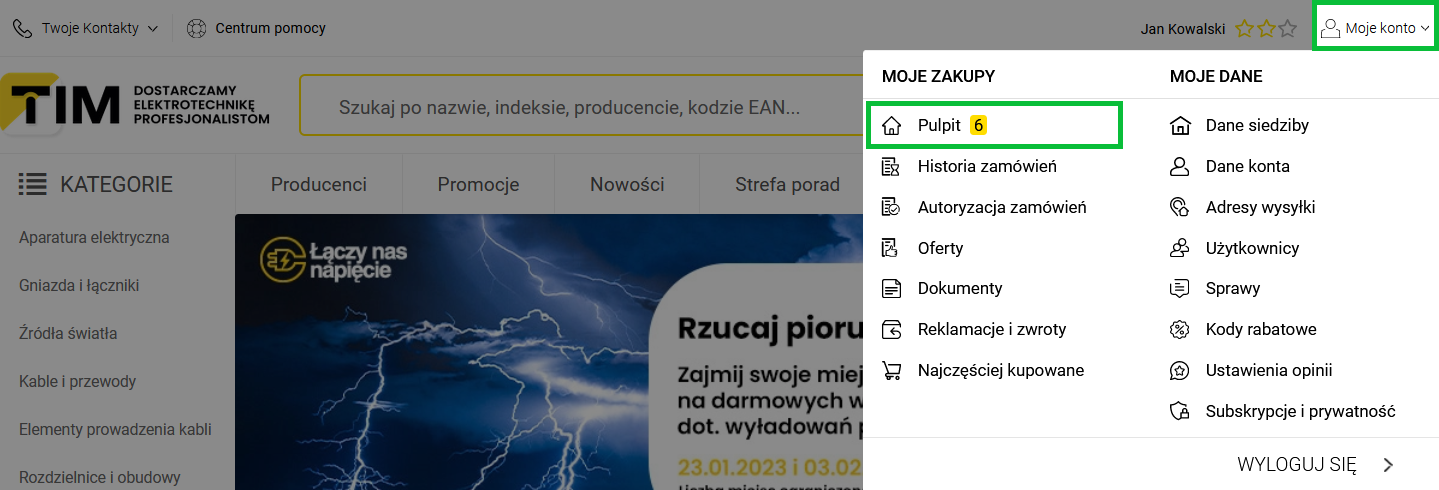Open Rozdzielnice i obudowy category
This screenshot has width=1439, height=490.
(x=100, y=478)
